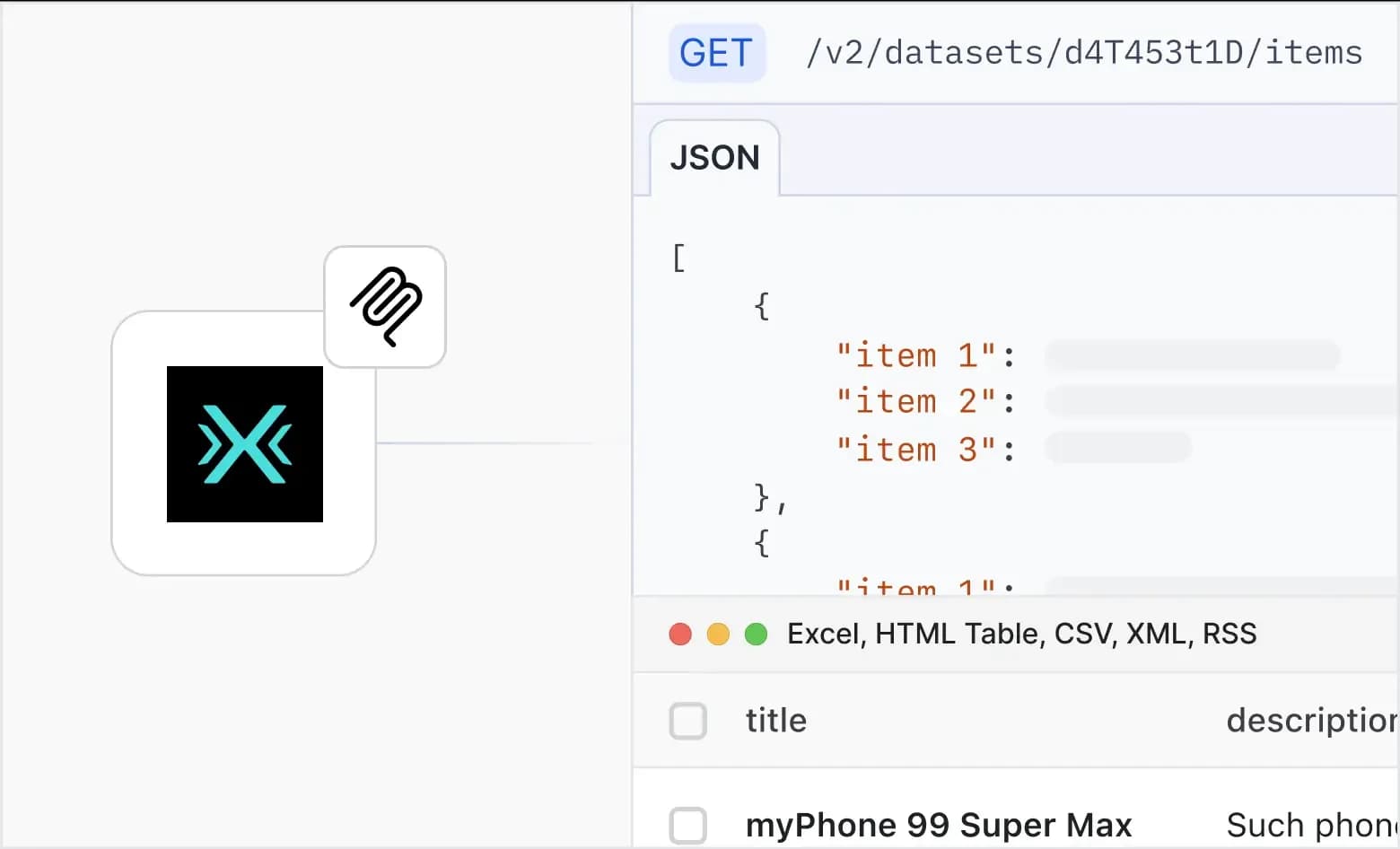Switch to the JSON tab
This screenshot has width=1400, height=849.
(x=714, y=158)
